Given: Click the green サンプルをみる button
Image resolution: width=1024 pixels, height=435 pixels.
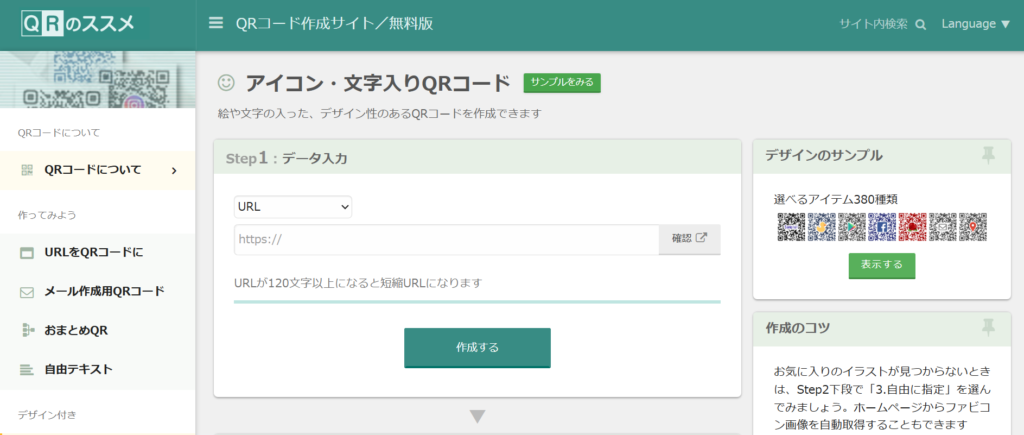Looking at the screenshot, I should (562, 83).
